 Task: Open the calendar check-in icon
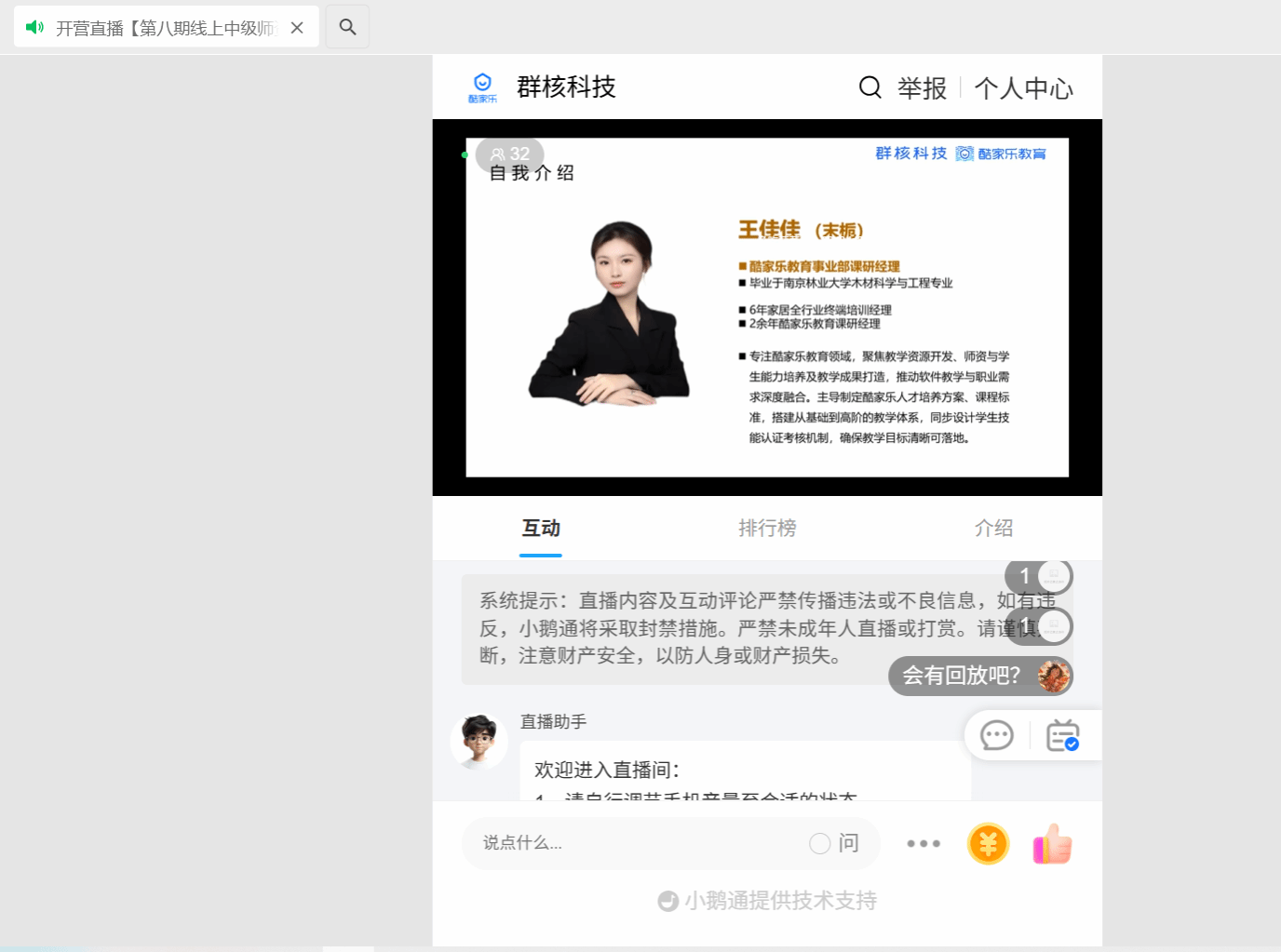click(1062, 735)
